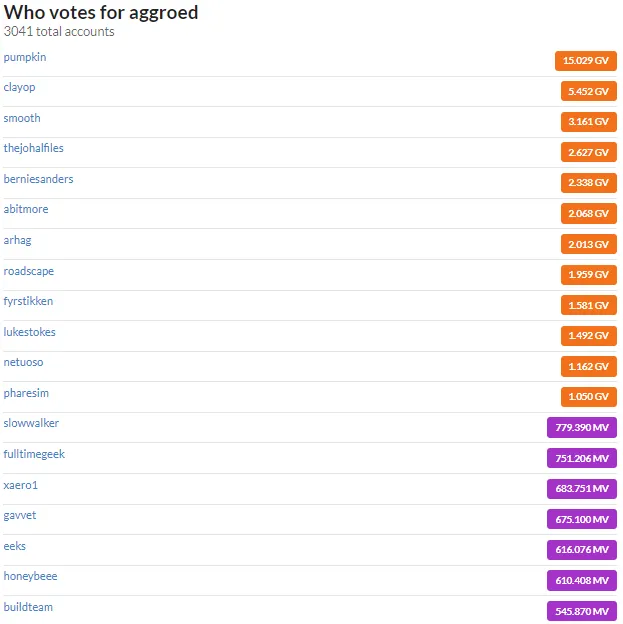
Task: Open lukestokes account link
Action: coord(29,332)
